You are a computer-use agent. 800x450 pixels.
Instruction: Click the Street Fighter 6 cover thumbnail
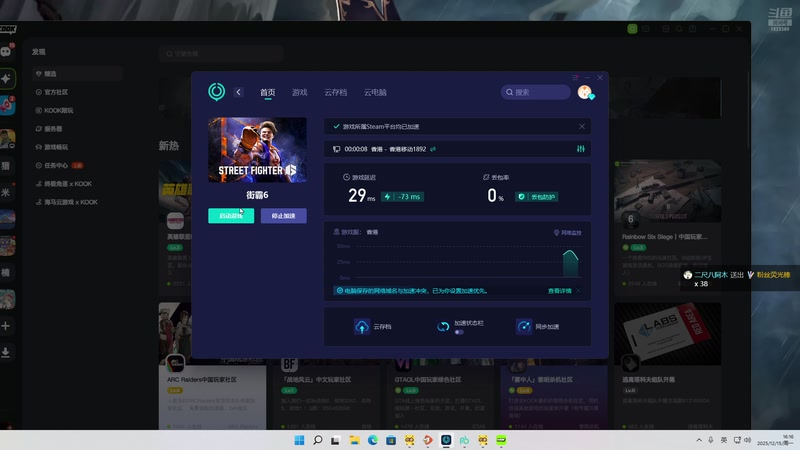(x=257, y=149)
